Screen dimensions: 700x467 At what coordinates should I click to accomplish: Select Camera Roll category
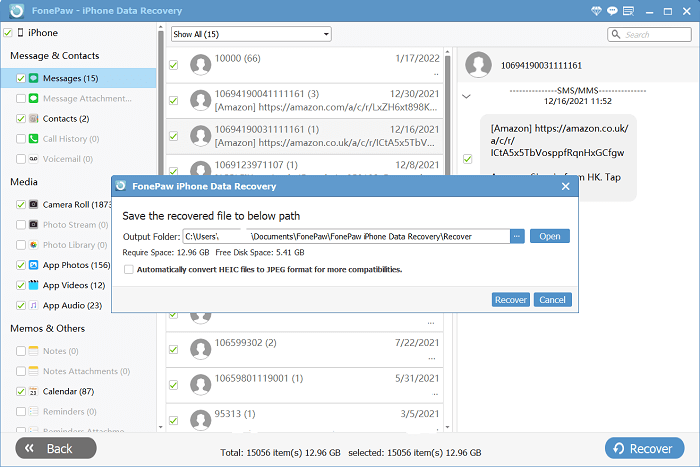pyautogui.click(x=77, y=204)
